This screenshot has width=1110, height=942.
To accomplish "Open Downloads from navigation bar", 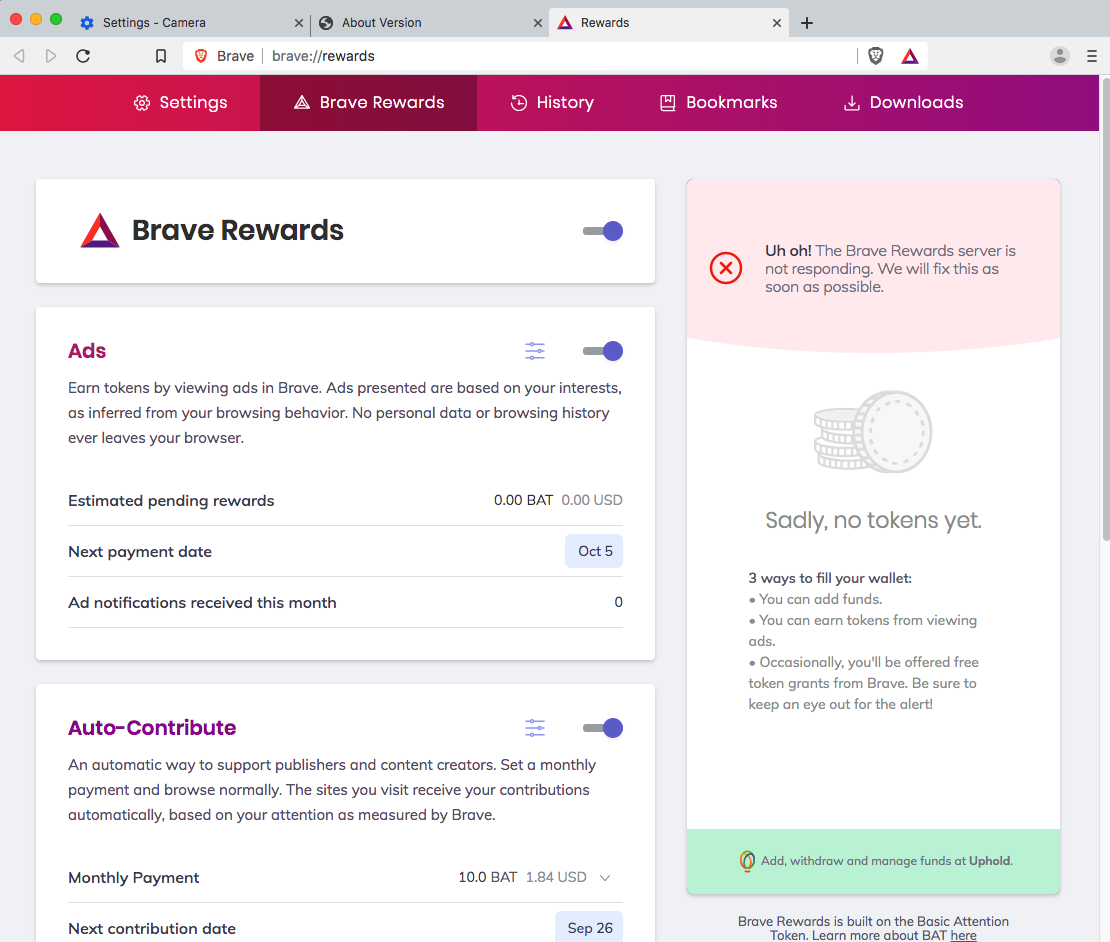I will [903, 103].
